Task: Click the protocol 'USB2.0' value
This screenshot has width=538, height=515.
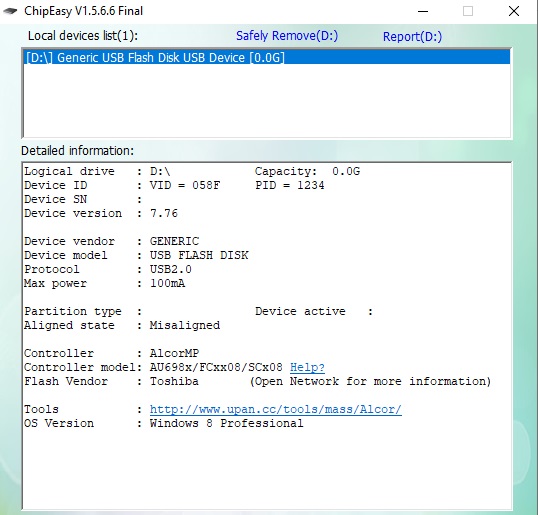Action: pos(171,269)
